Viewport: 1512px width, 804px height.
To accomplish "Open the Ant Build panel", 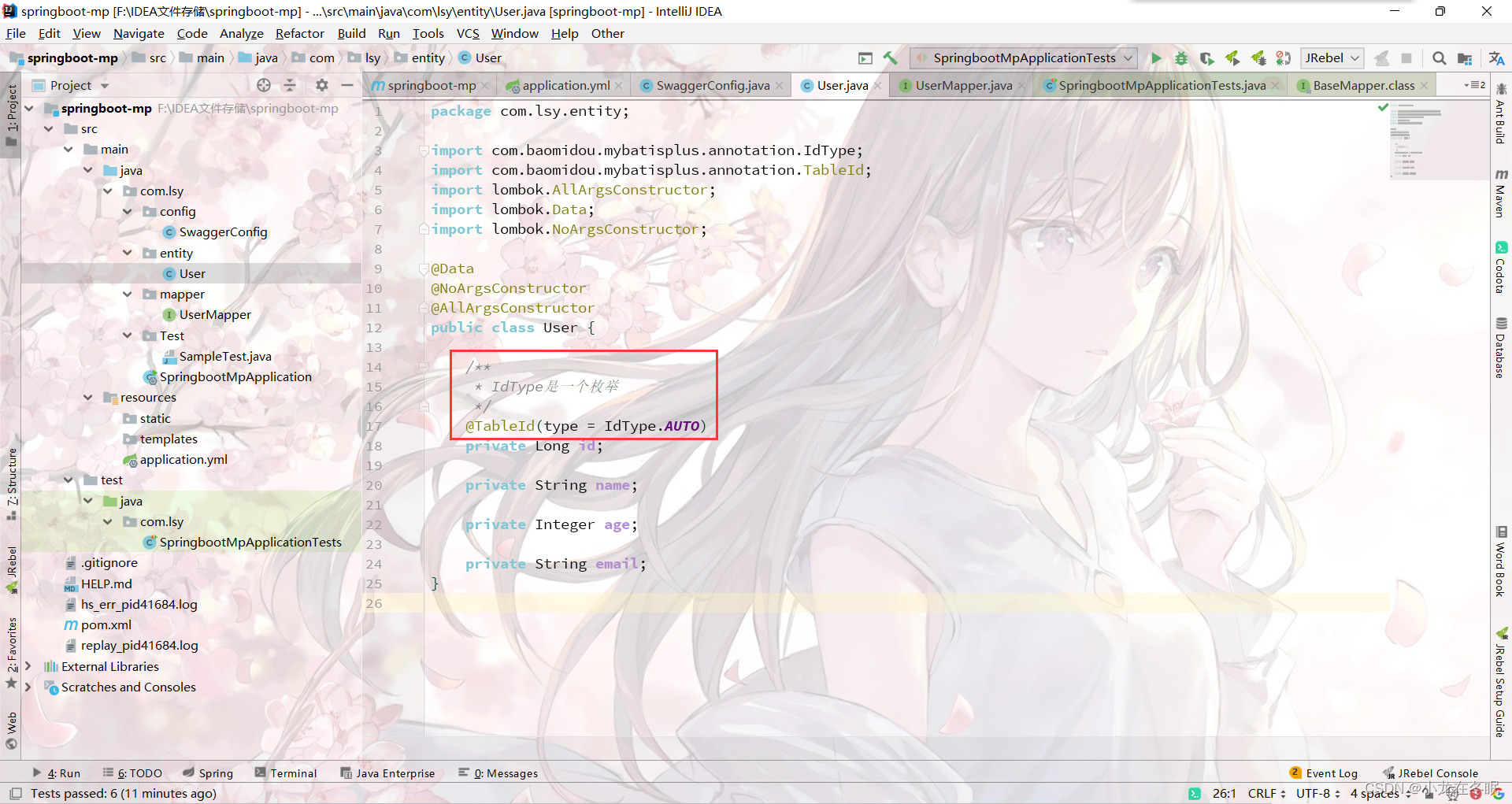I will [1502, 126].
